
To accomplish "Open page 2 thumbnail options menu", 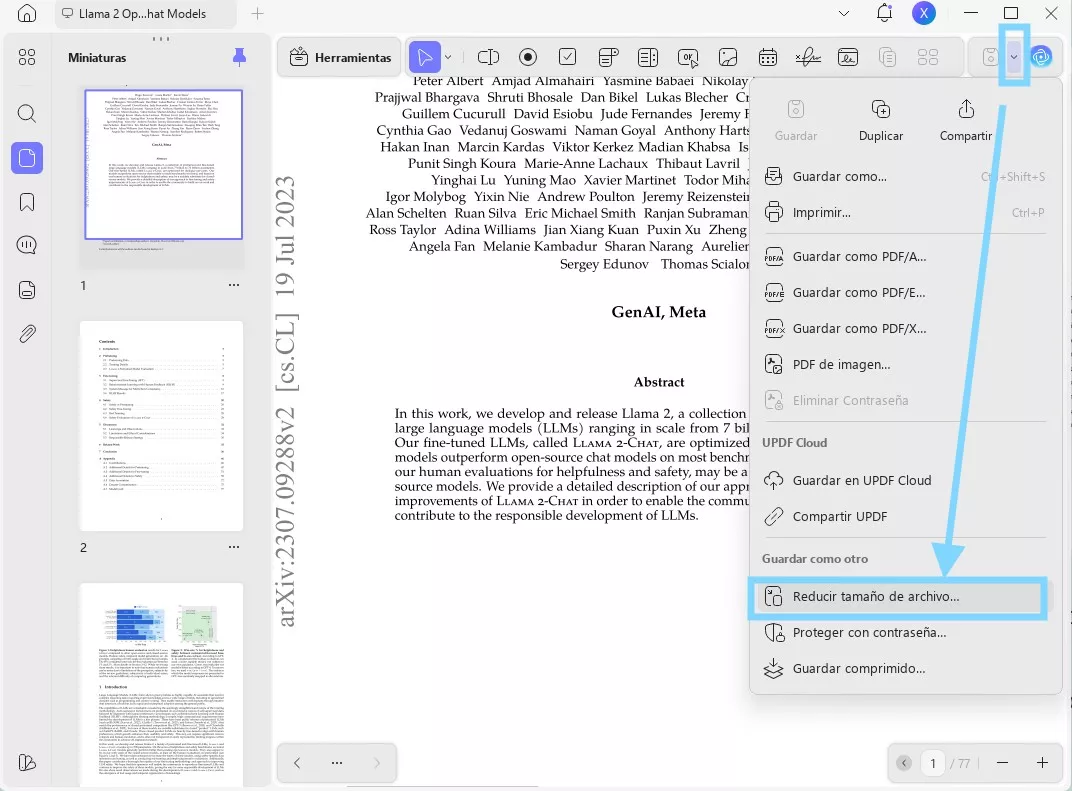I will pyautogui.click(x=234, y=547).
